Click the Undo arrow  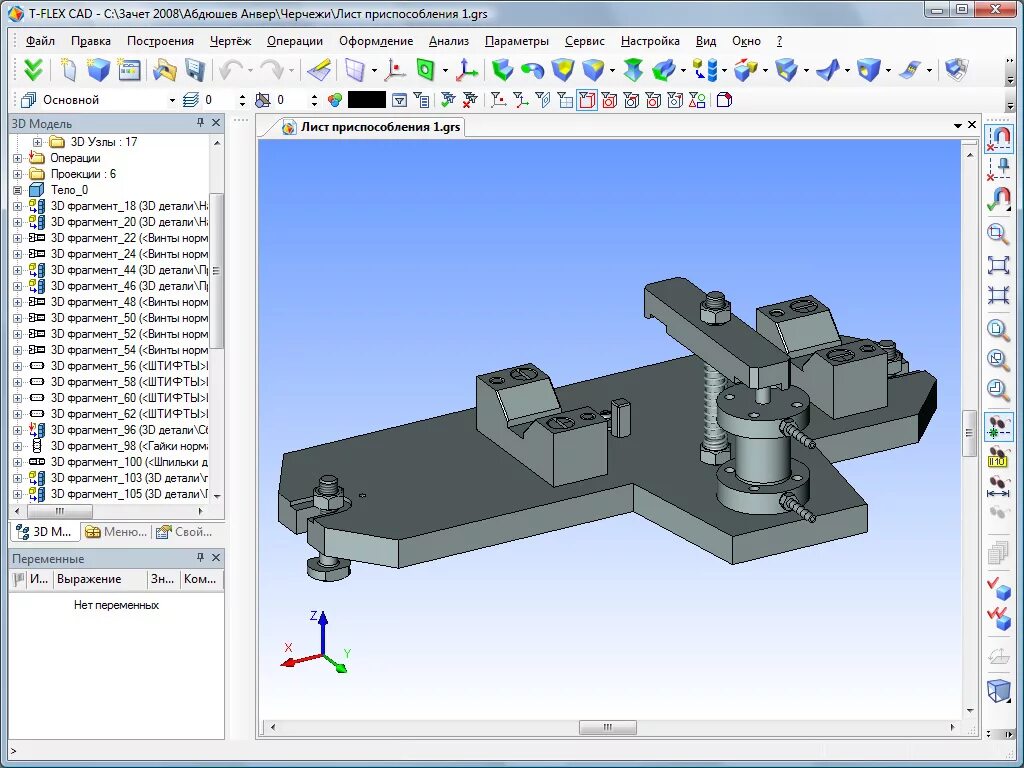point(230,69)
